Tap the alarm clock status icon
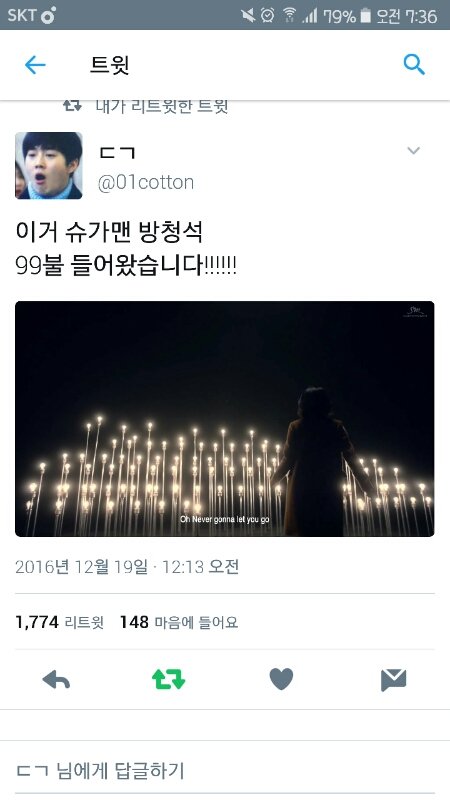Viewport: 450px width, 800px height. coord(267,15)
